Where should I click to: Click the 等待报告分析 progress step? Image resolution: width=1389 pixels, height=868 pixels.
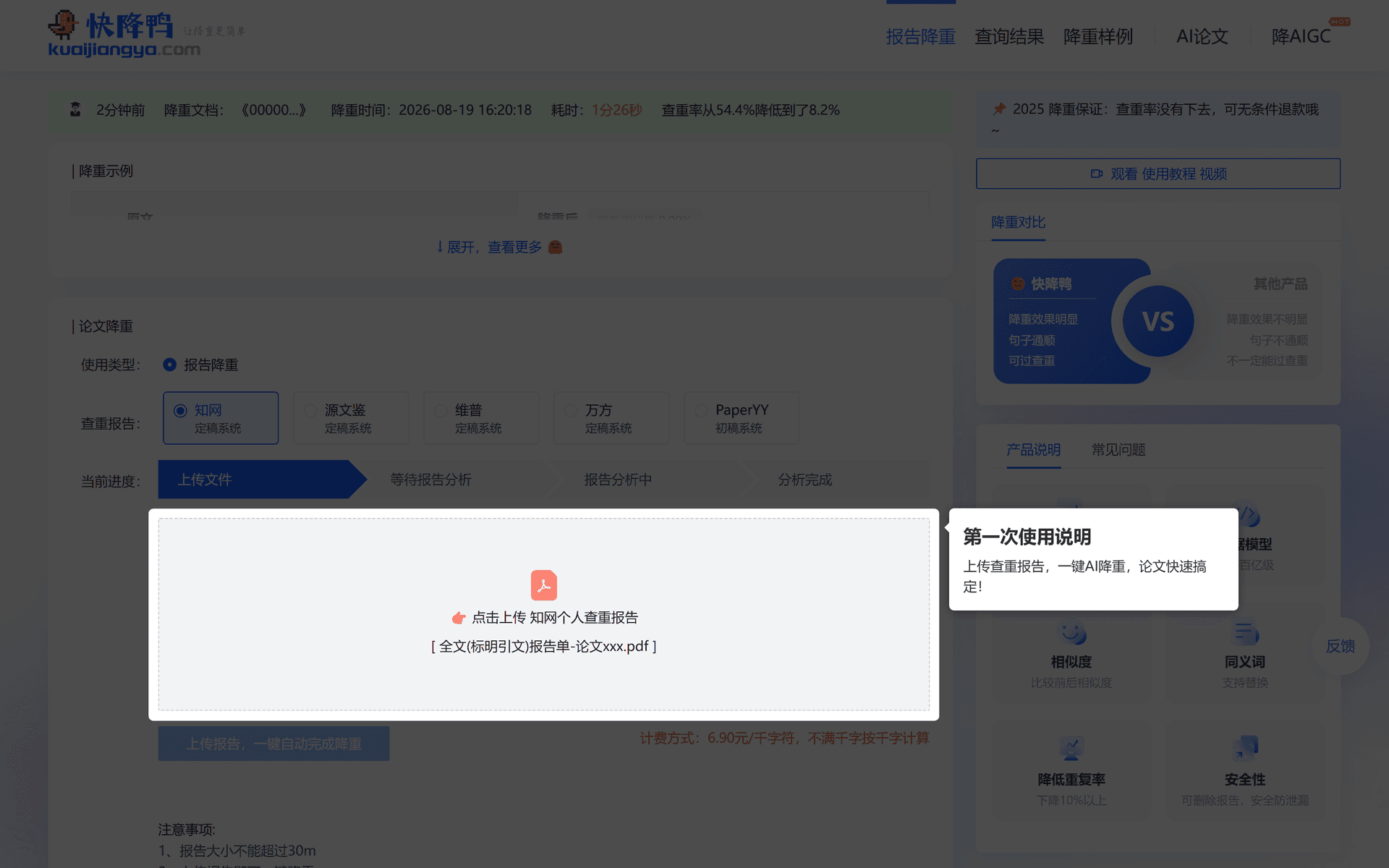(x=431, y=480)
